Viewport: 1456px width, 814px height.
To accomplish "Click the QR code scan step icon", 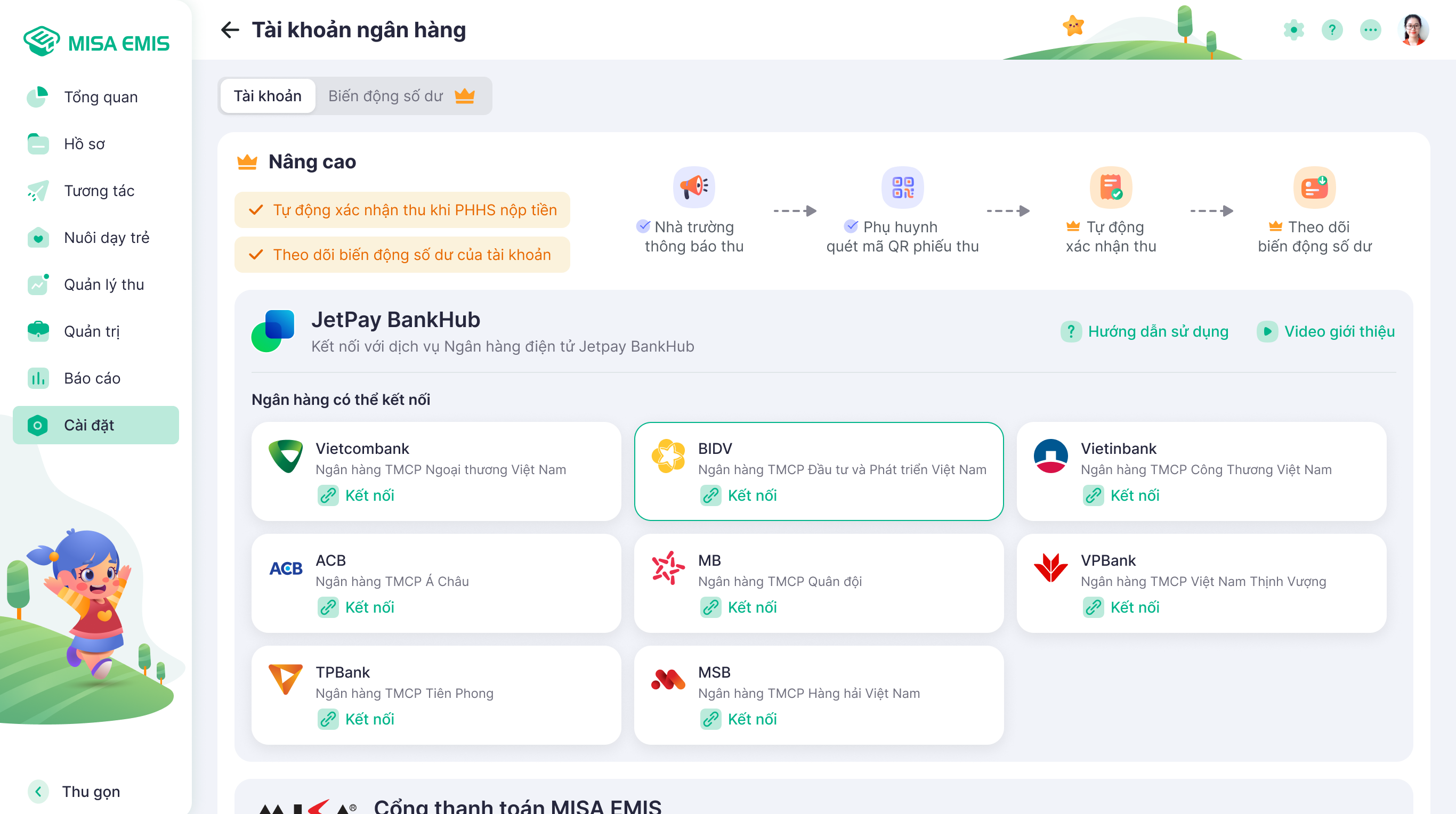I will (903, 187).
